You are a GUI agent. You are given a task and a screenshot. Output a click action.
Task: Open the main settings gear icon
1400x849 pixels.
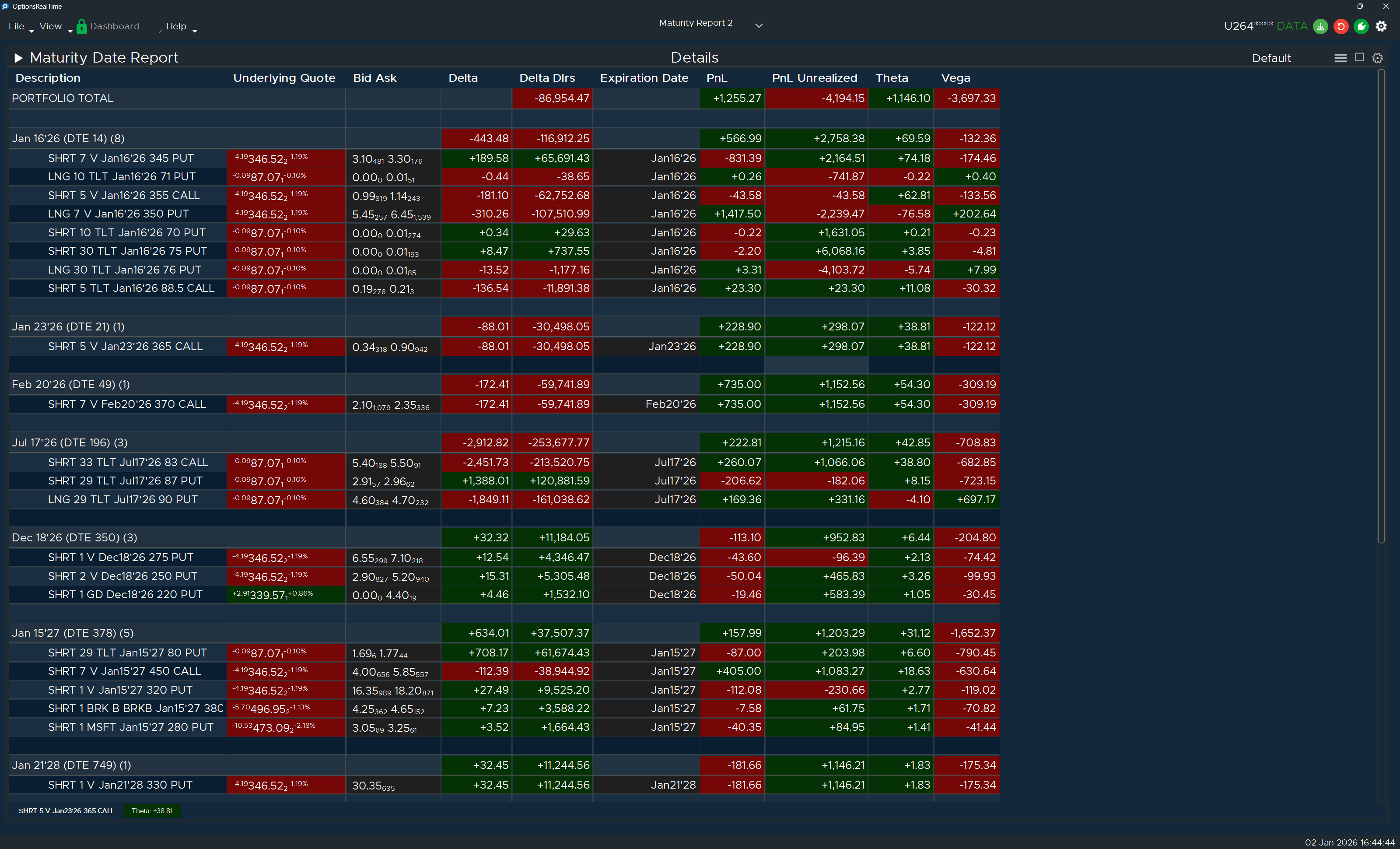1382,26
